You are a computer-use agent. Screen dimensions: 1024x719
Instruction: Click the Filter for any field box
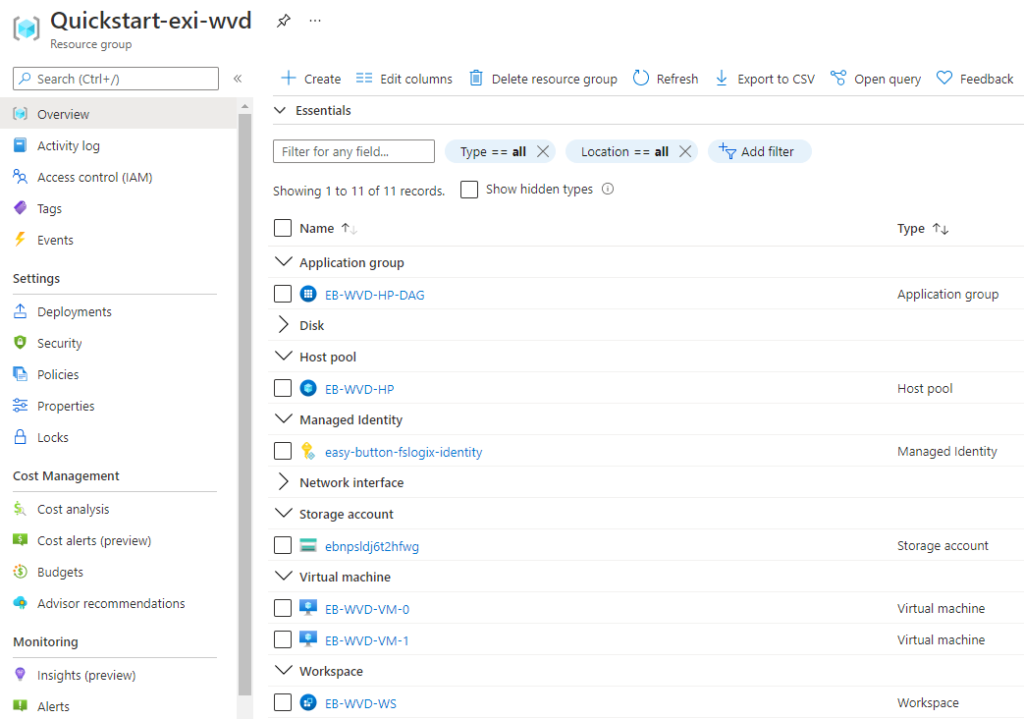(x=354, y=152)
